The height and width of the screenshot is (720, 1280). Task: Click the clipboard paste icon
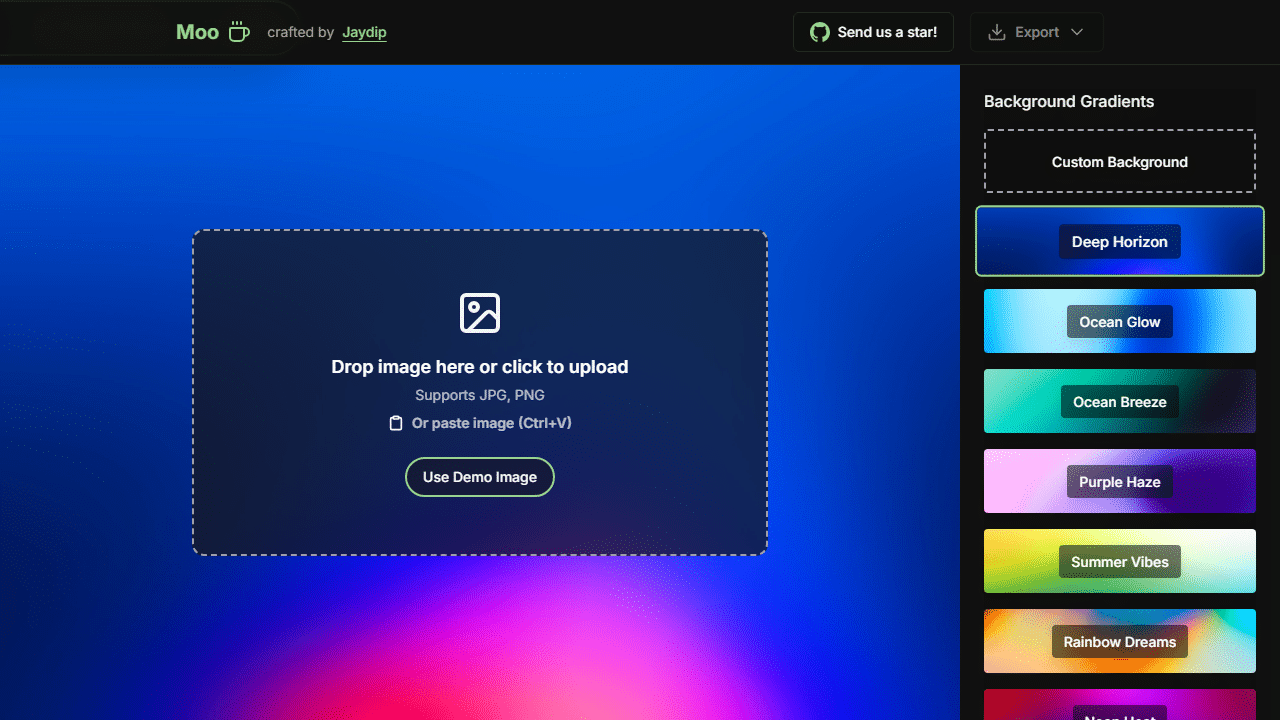point(396,423)
